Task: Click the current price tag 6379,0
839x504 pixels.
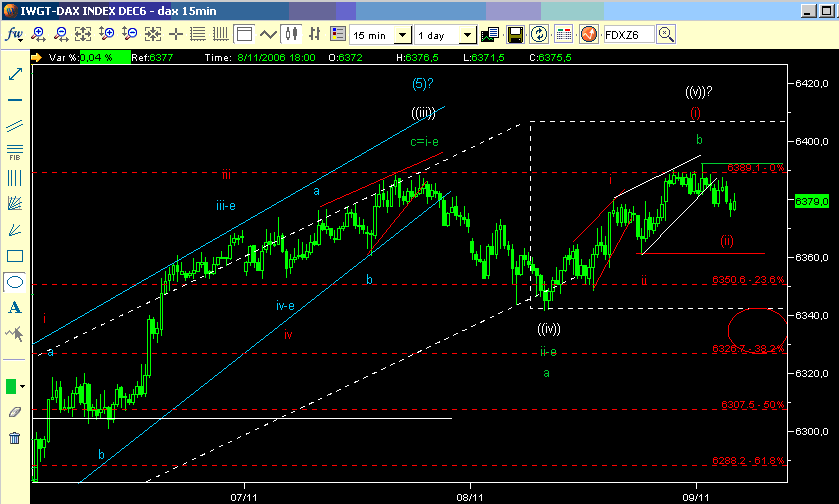Action: (x=812, y=202)
